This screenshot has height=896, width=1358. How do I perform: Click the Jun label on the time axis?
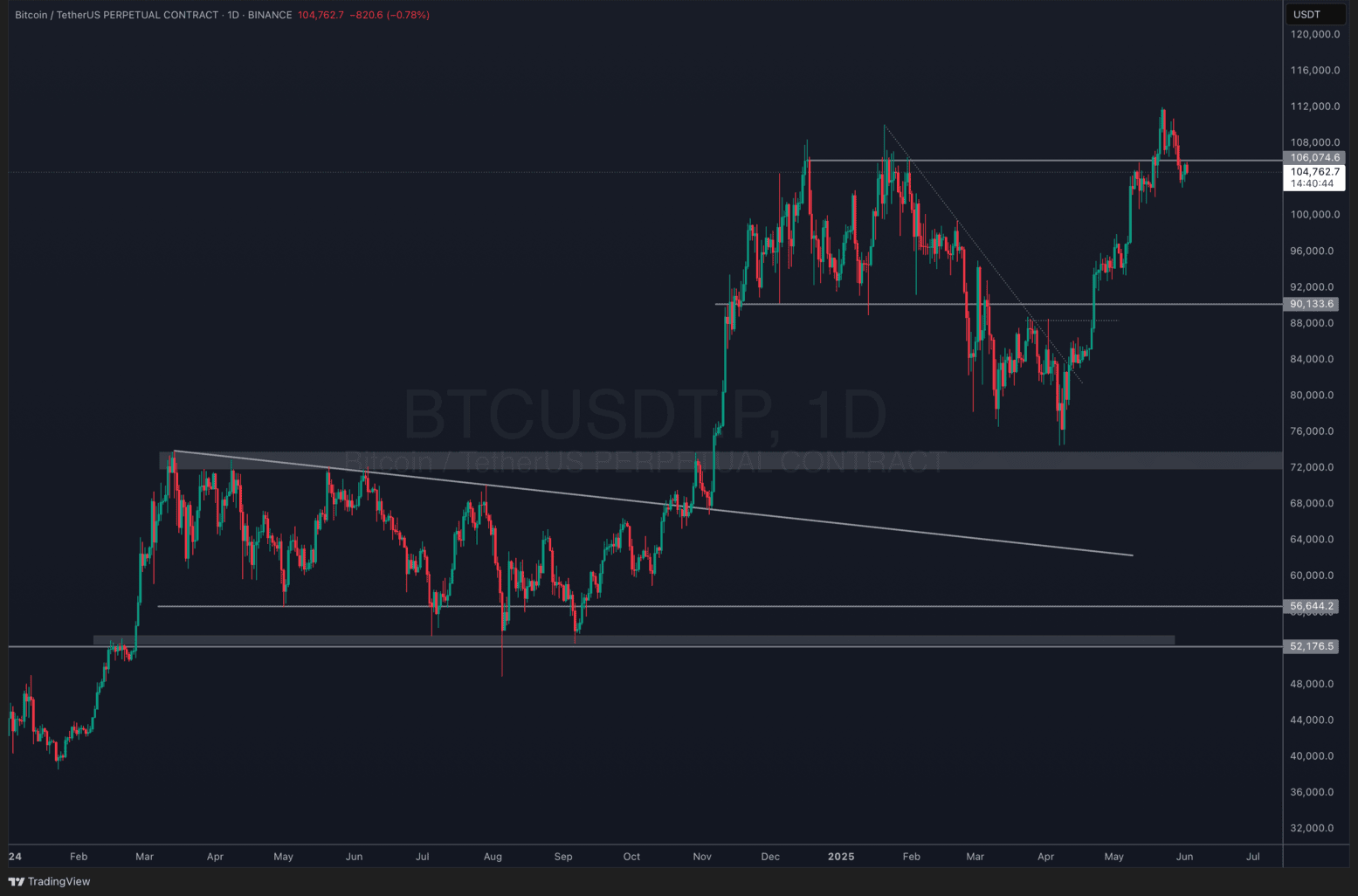point(1184,857)
